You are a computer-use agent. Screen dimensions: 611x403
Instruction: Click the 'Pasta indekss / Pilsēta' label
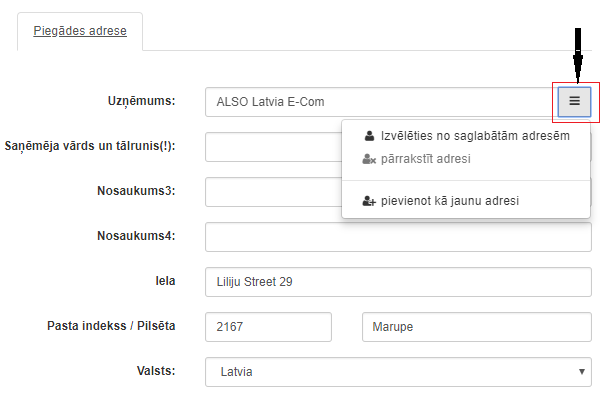[x=111, y=326]
